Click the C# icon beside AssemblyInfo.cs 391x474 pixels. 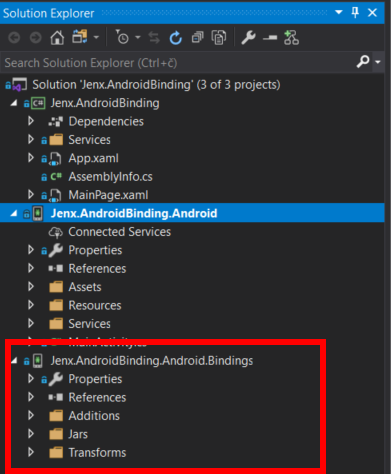[56, 176]
